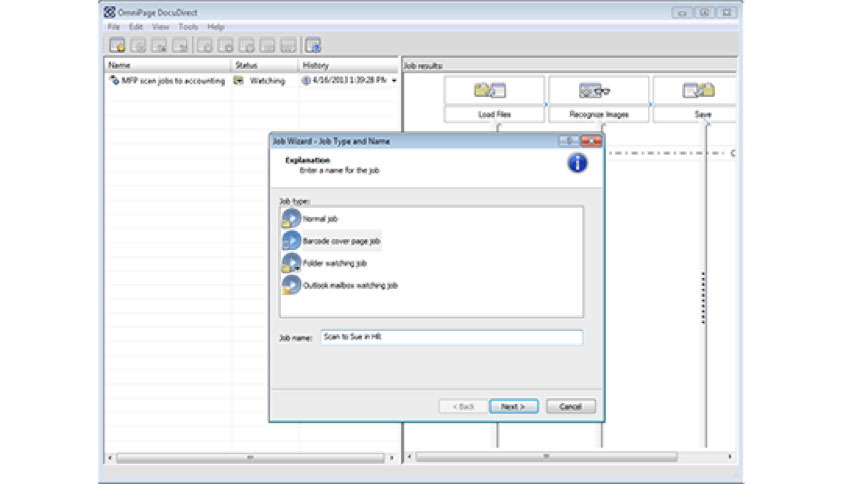
Task: Select Outlook mailbox watching job entry
Action: pos(350,286)
